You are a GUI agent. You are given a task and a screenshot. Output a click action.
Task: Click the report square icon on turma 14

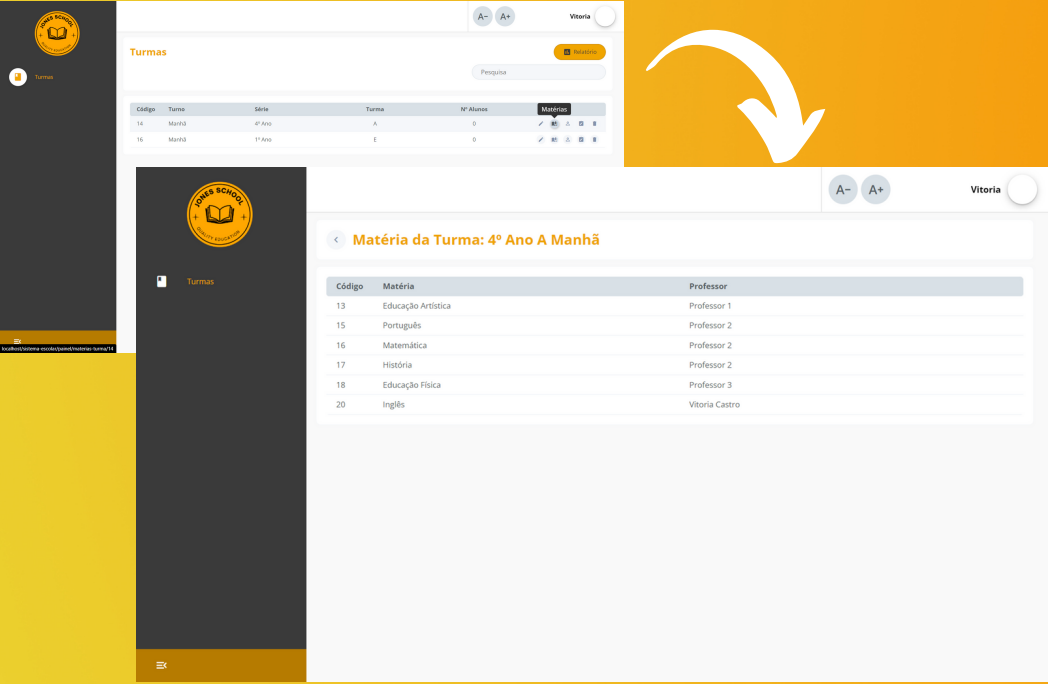[x=581, y=123]
